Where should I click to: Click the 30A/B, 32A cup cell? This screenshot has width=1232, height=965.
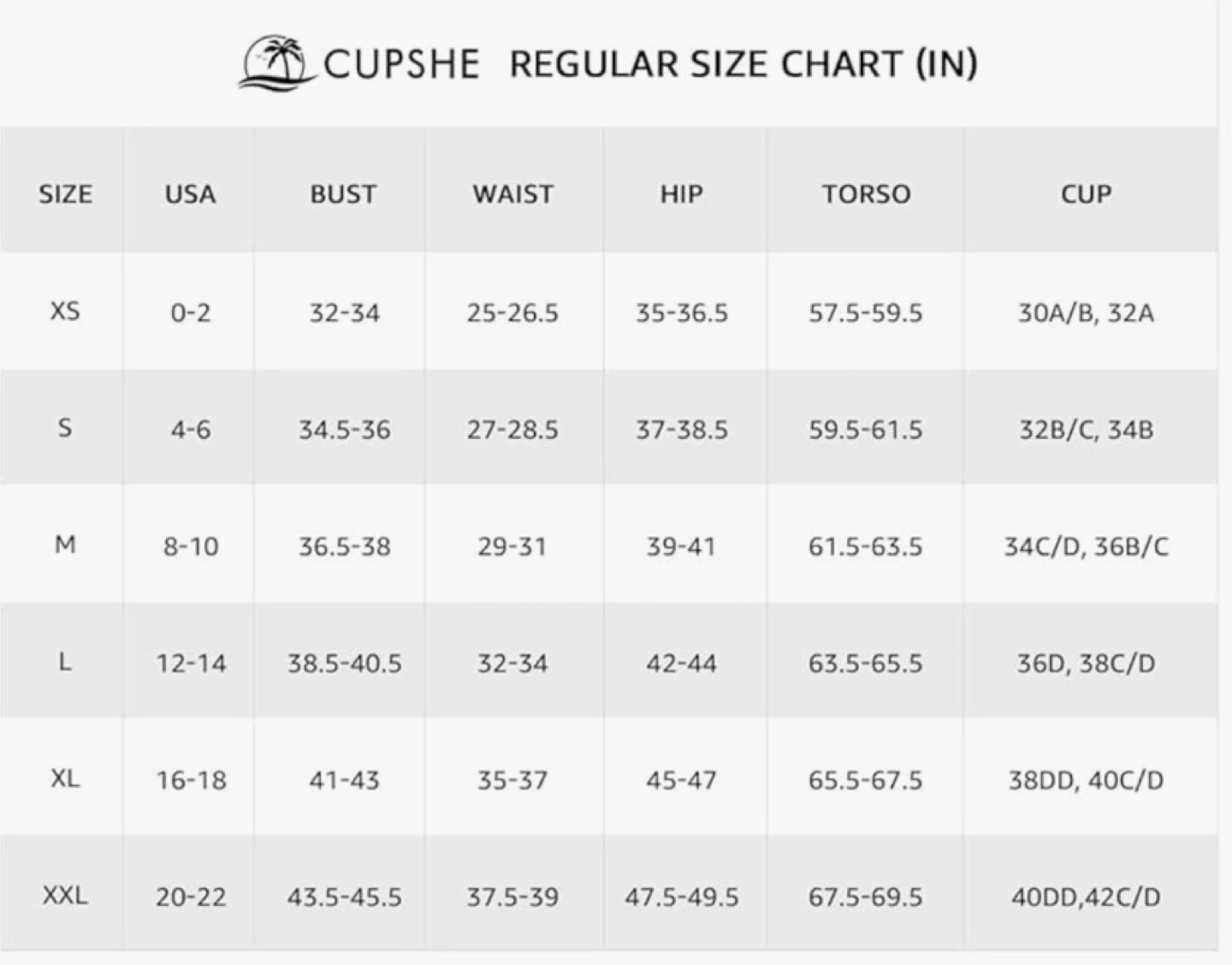[x=1086, y=313]
